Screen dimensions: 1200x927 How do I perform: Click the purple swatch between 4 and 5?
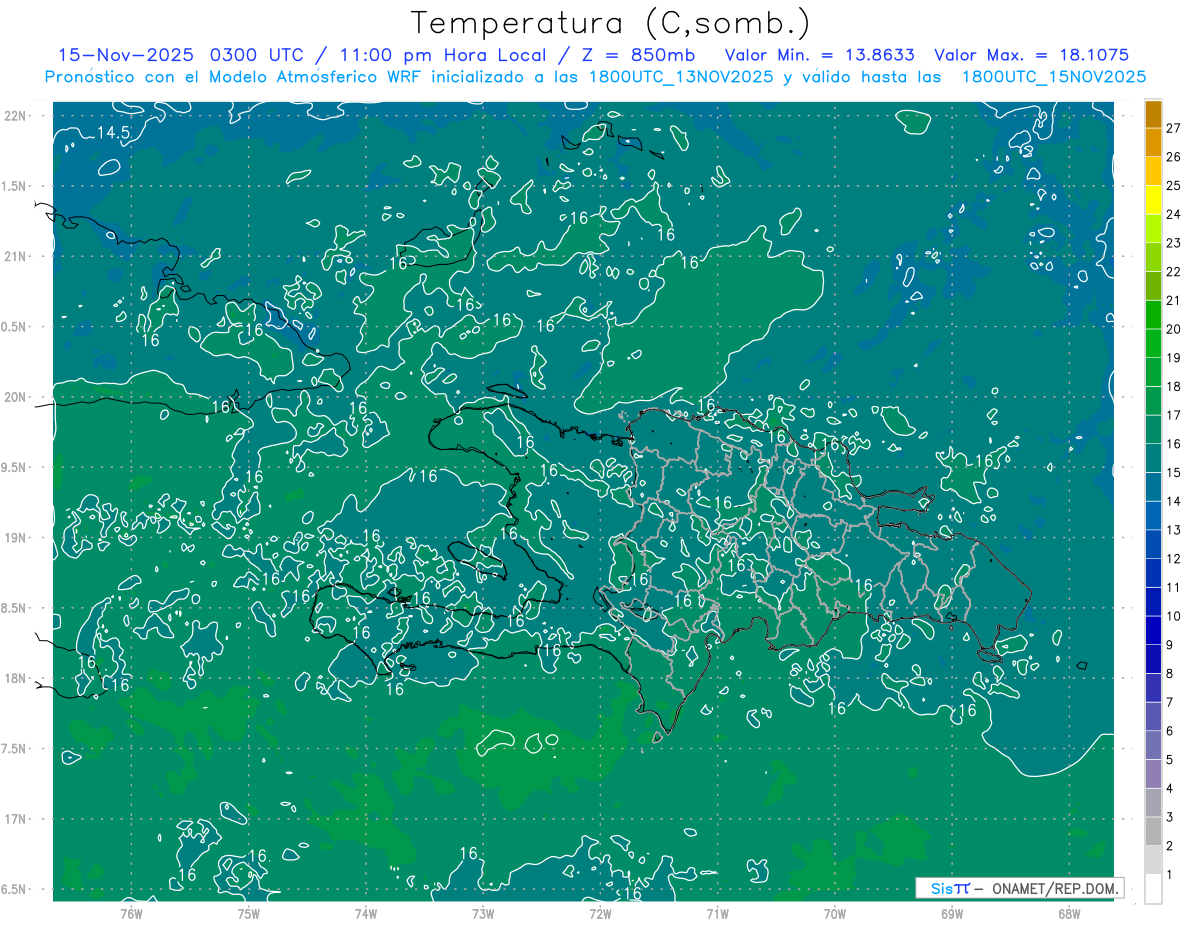click(1153, 774)
